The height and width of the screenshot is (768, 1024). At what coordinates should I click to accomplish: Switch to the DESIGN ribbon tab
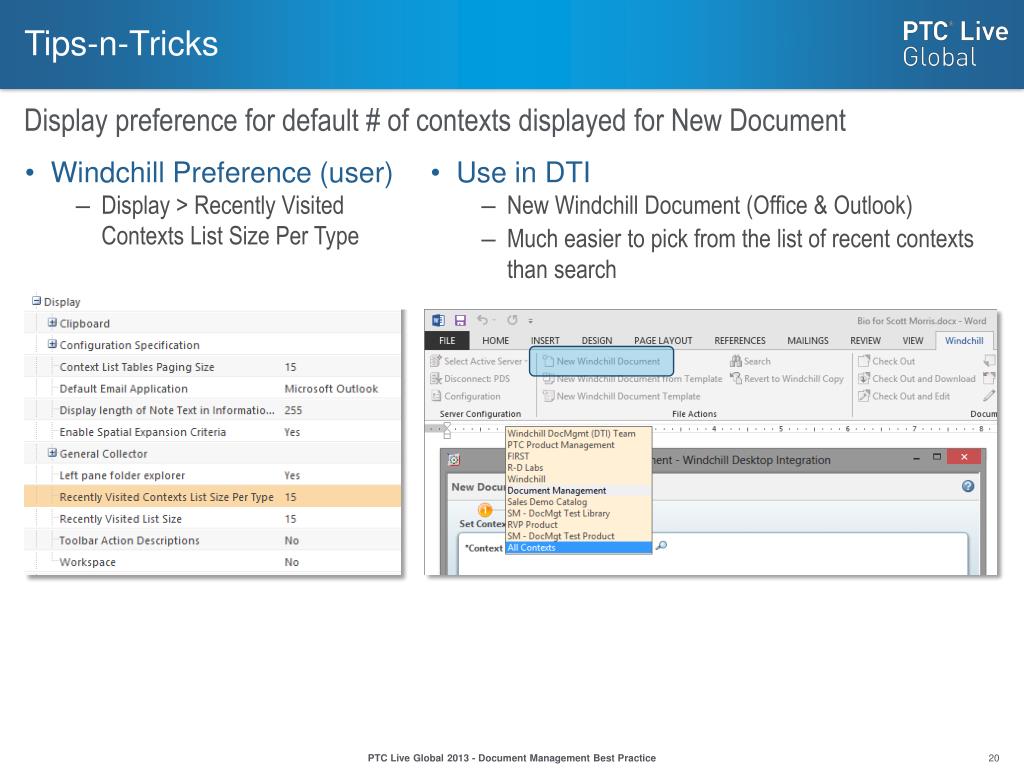(597, 341)
